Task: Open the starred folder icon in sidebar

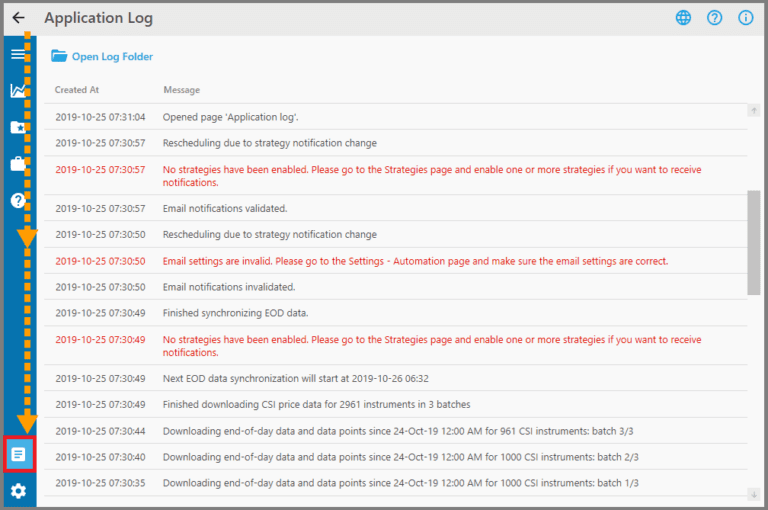Action: click(x=18, y=127)
